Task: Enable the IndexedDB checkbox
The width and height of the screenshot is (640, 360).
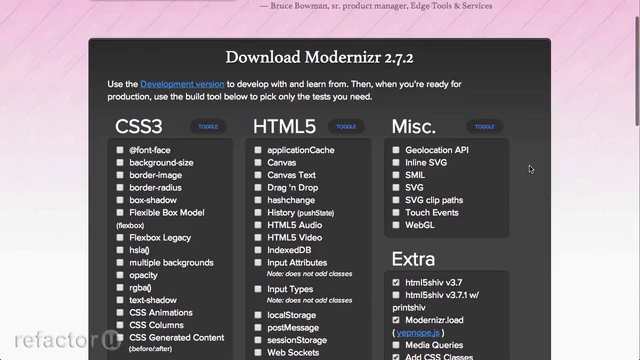Action: pos(258,250)
